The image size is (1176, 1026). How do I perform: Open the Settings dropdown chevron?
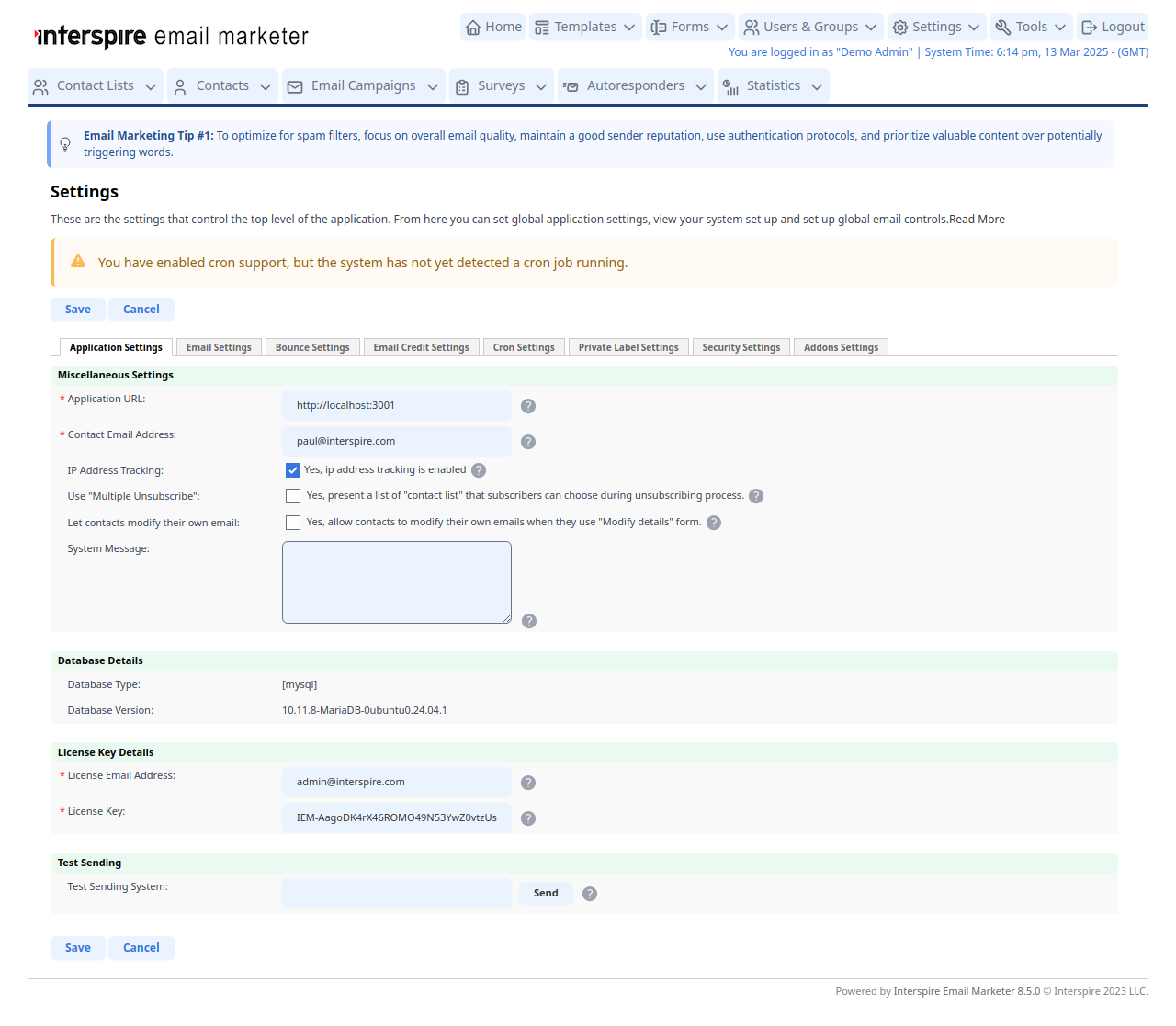pos(974,28)
